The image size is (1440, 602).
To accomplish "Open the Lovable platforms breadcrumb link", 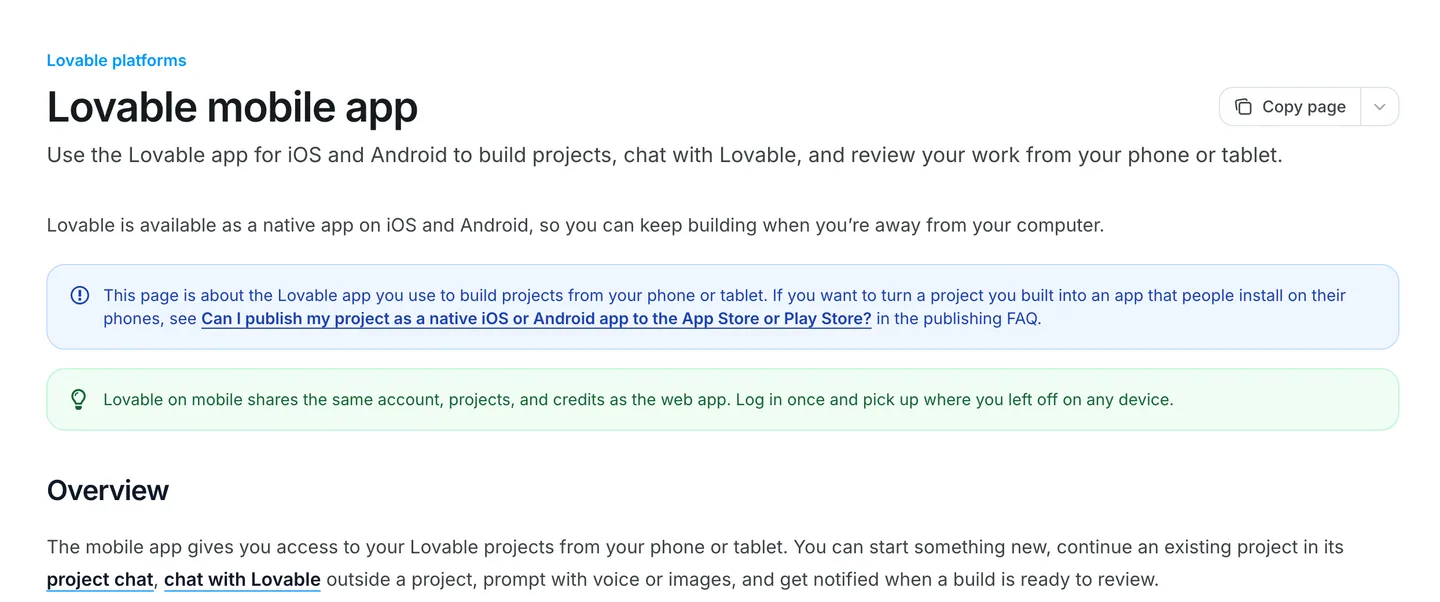I will (116, 60).
